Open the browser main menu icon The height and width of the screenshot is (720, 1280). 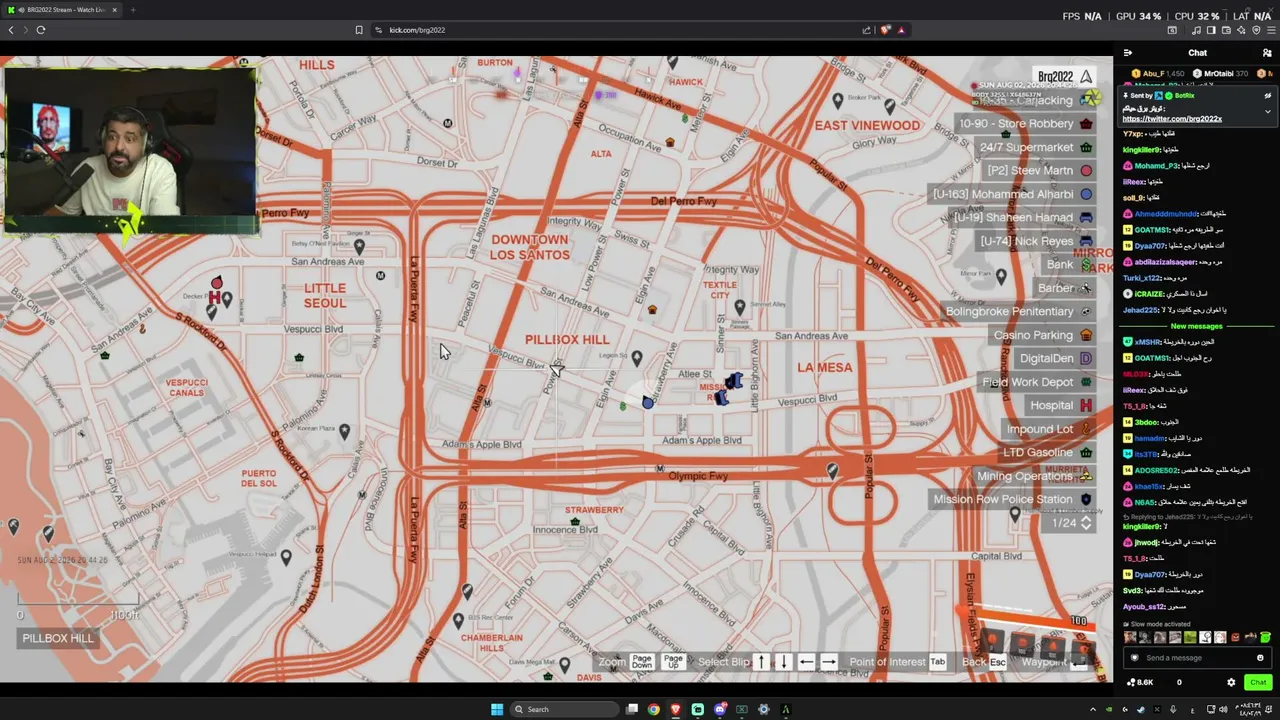coord(1271,30)
